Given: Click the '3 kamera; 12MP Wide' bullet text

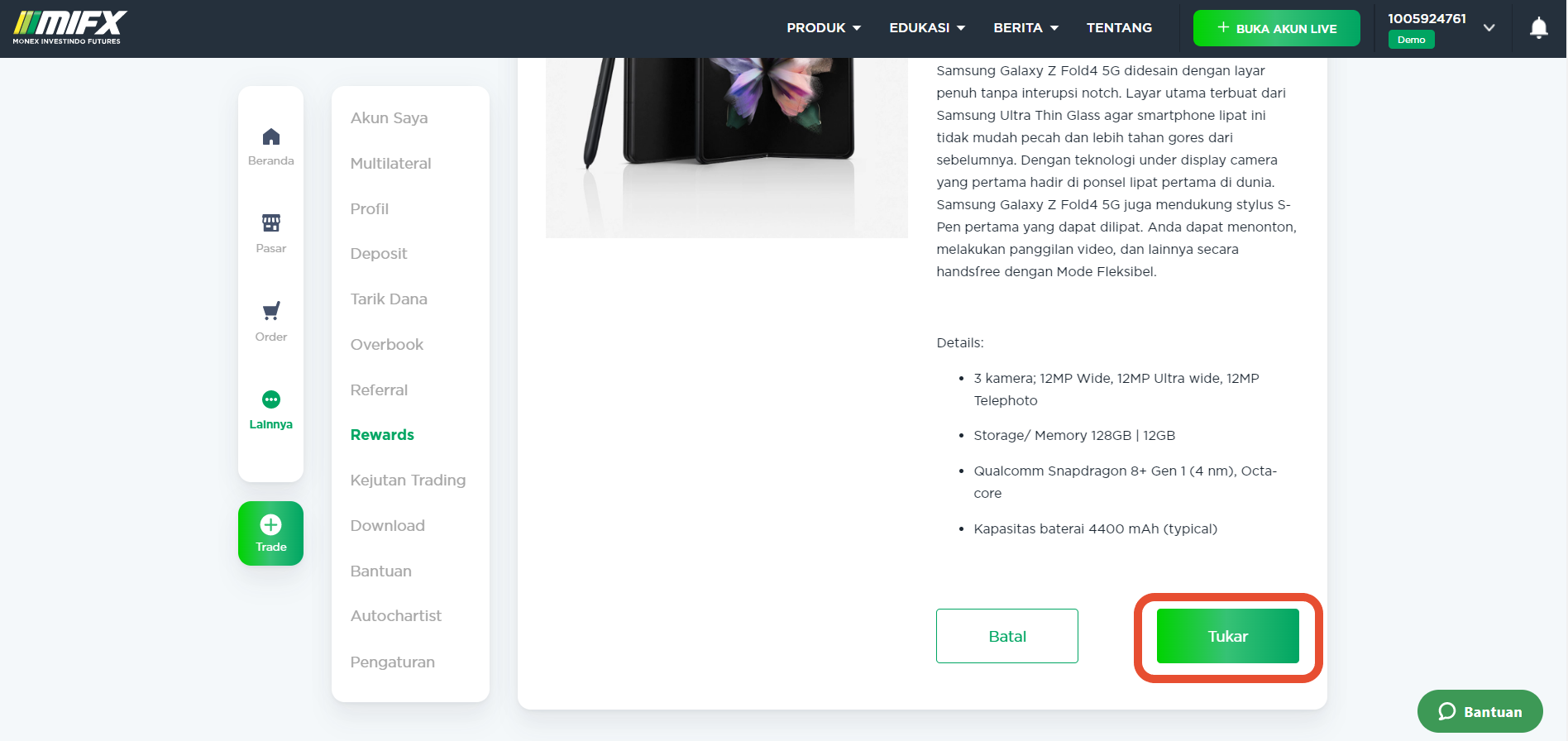Looking at the screenshot, I should (x=1116, y=390).
